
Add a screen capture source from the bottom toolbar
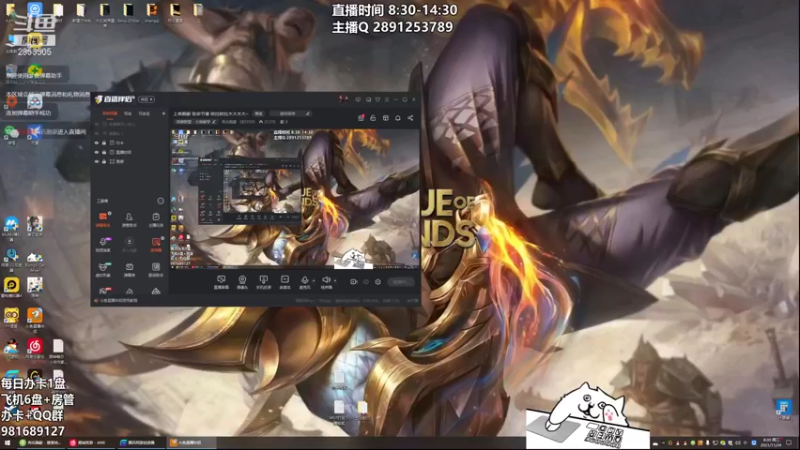pos(221,282)
